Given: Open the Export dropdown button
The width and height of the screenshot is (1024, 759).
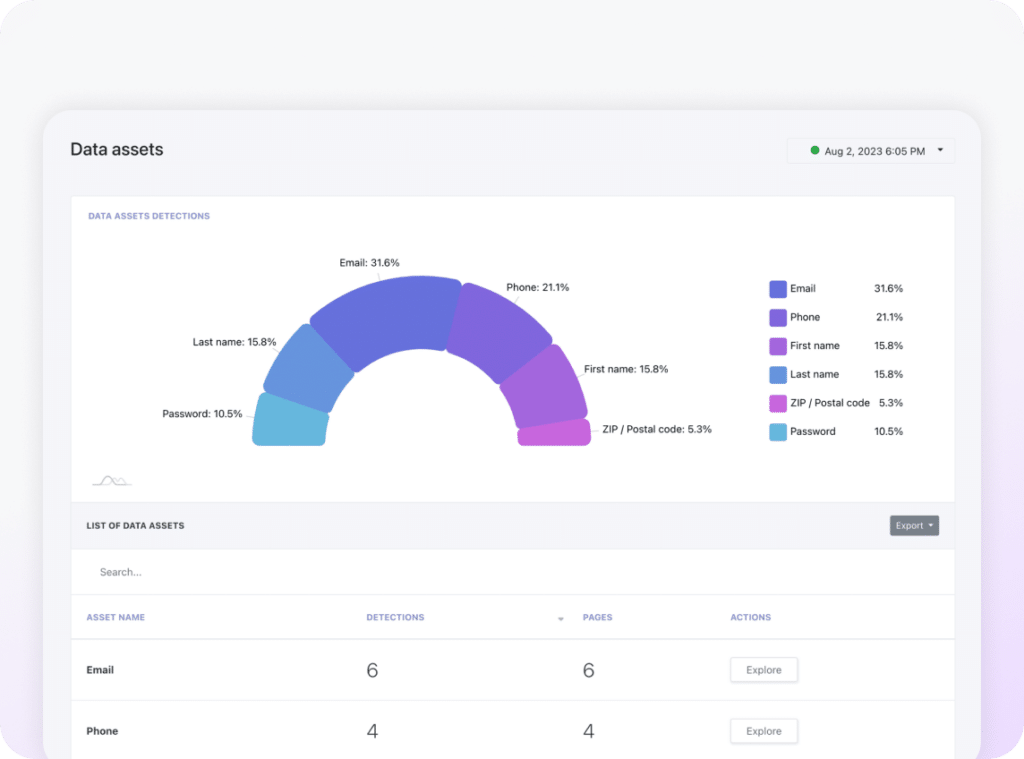Looking at the screenshot, I should coord(914,525).
